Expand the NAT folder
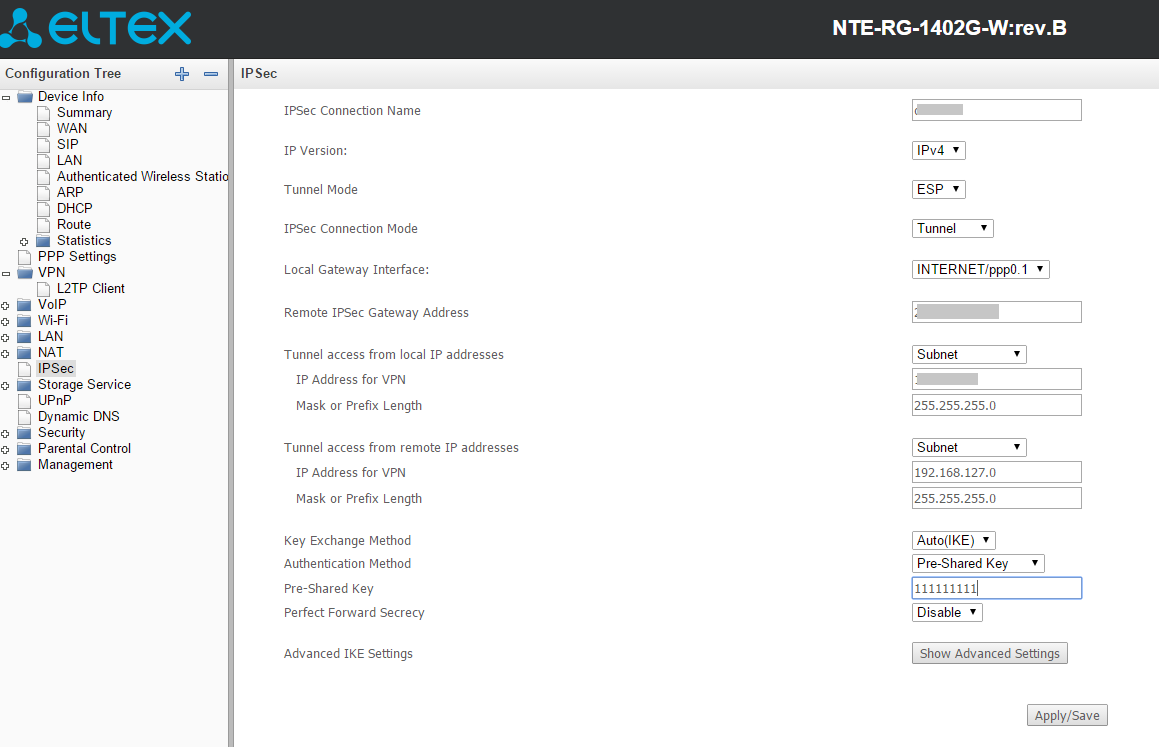This screenshot has height=747, width=1159. [6, 353]
